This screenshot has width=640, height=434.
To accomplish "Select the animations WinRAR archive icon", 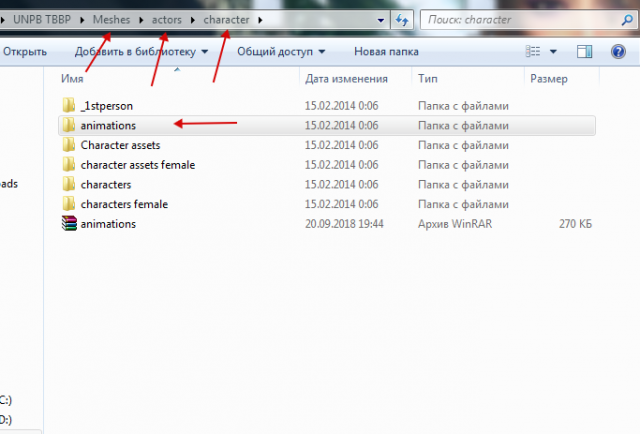I will (x=68, y=224).
